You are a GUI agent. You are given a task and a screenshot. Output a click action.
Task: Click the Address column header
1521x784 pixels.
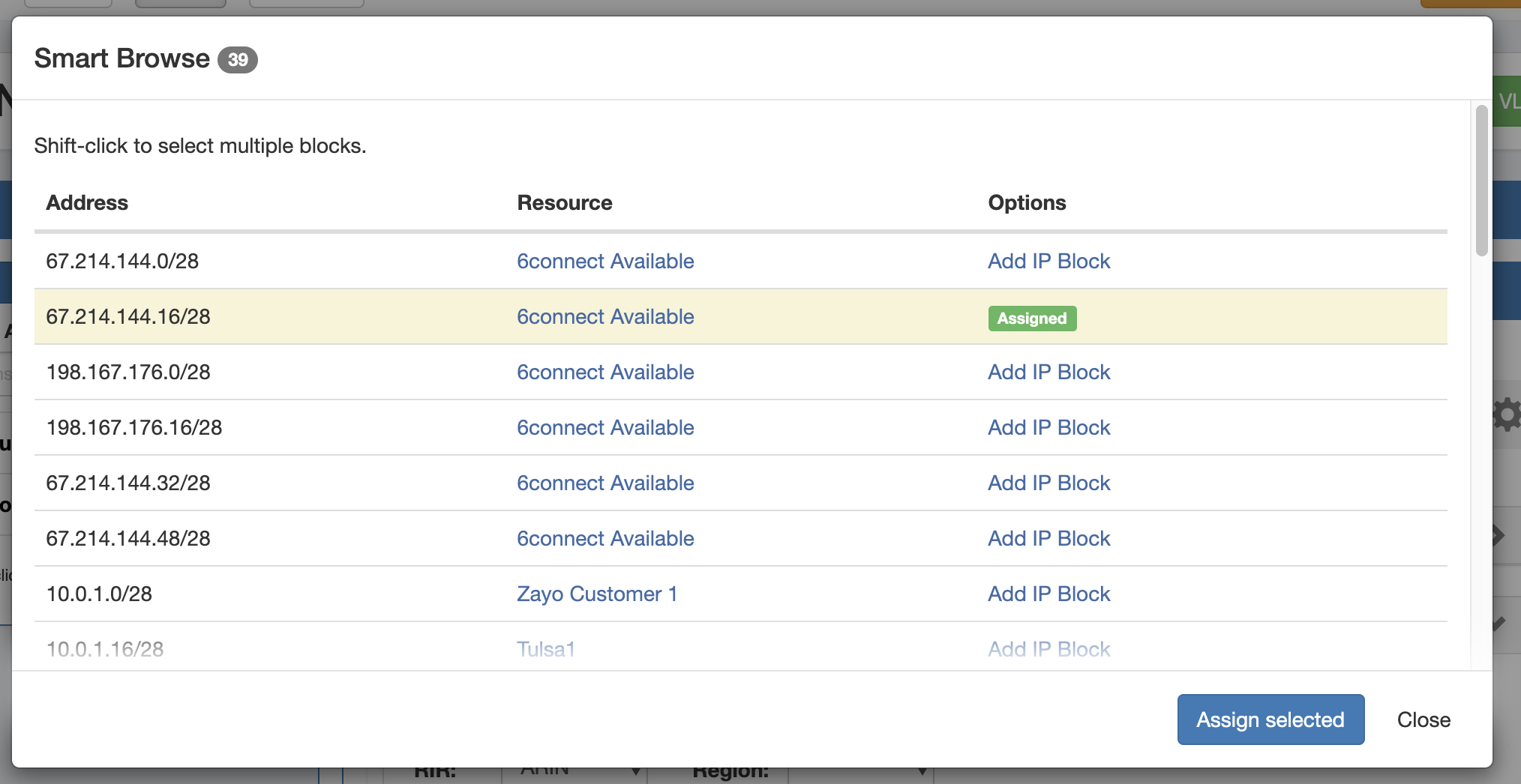pyautogui.click(x=87, y=202)
